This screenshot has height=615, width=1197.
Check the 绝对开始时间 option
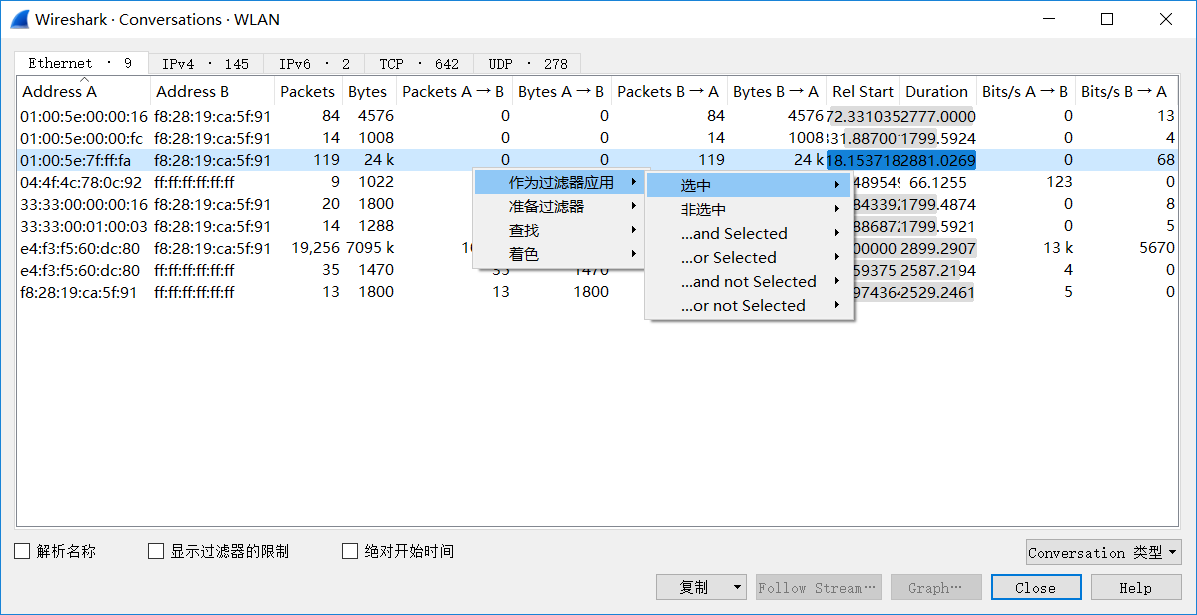pyautogui.click(x=350, y=551)
